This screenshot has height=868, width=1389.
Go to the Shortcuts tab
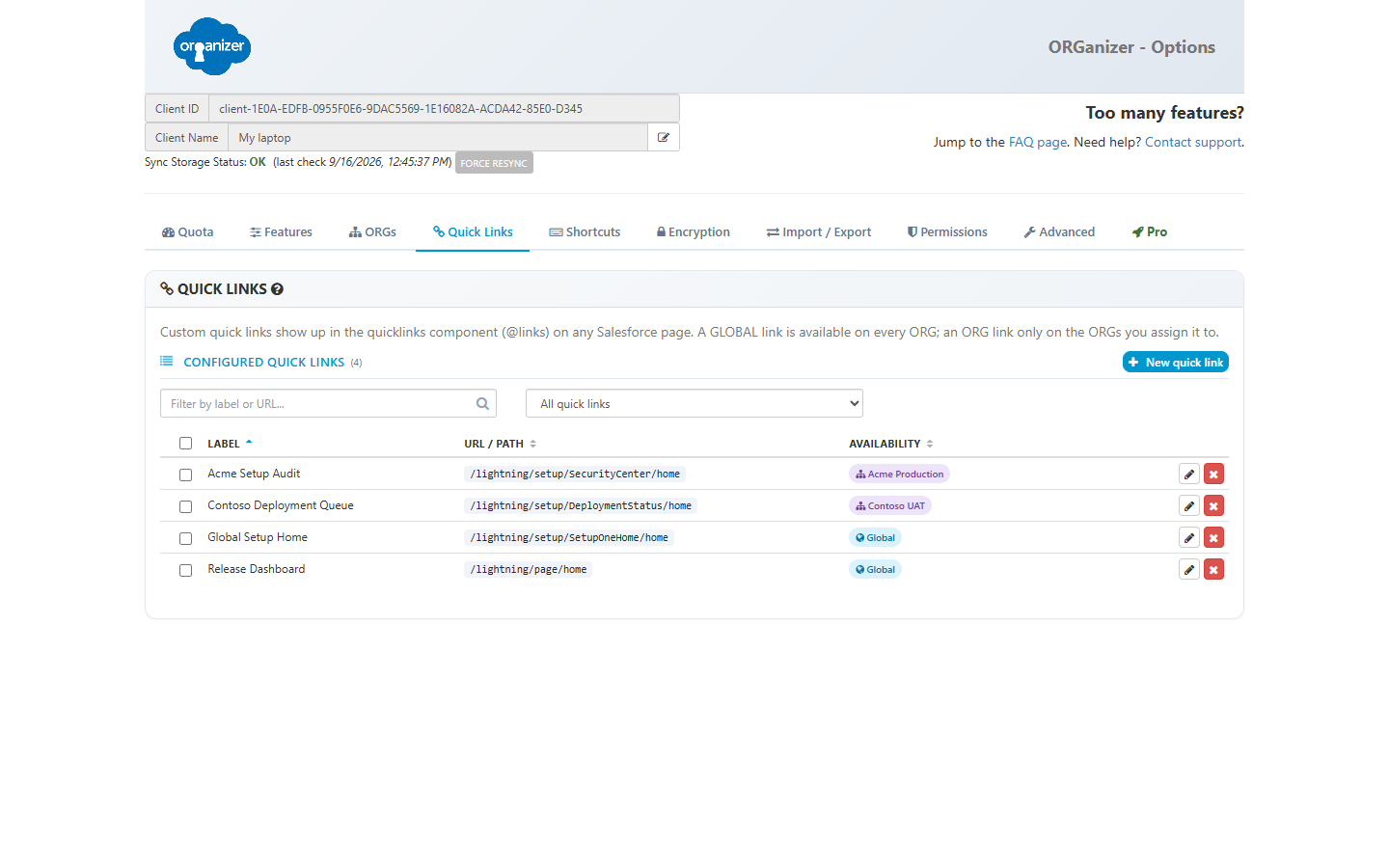pyautogui.click(x=585, y=232)
